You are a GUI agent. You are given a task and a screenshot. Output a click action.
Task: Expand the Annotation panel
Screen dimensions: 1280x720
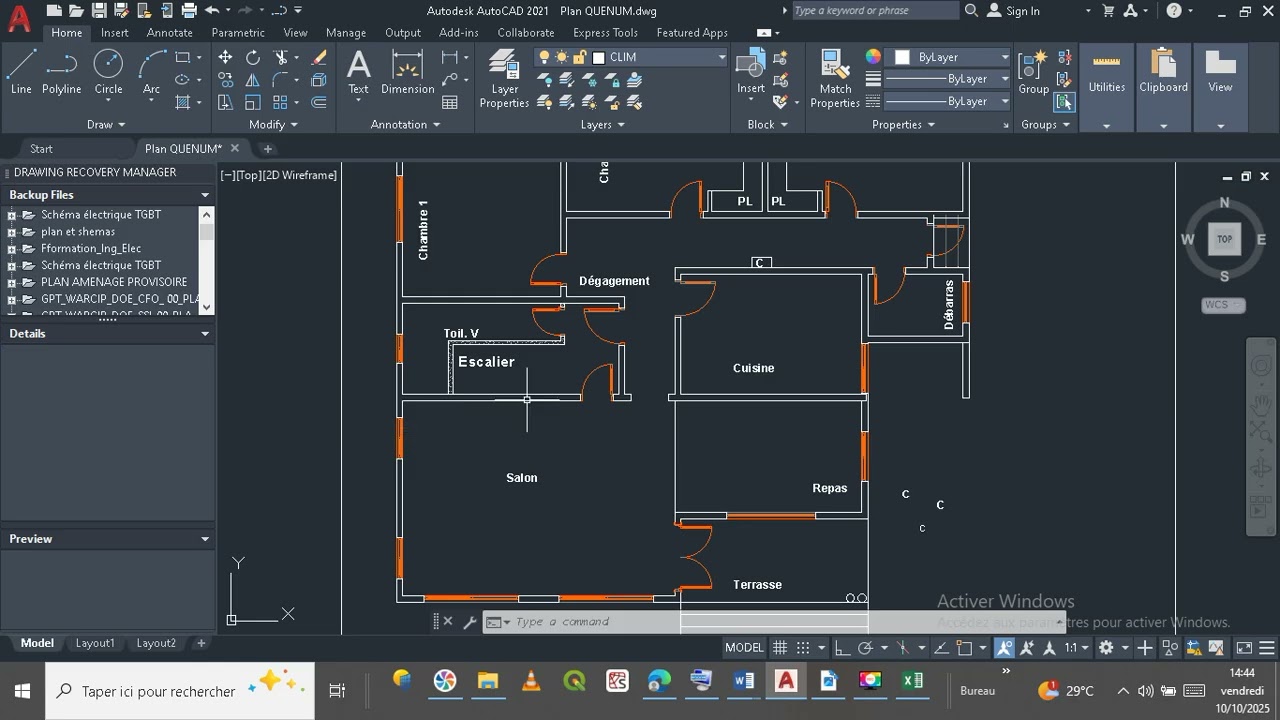coord(405,125)
